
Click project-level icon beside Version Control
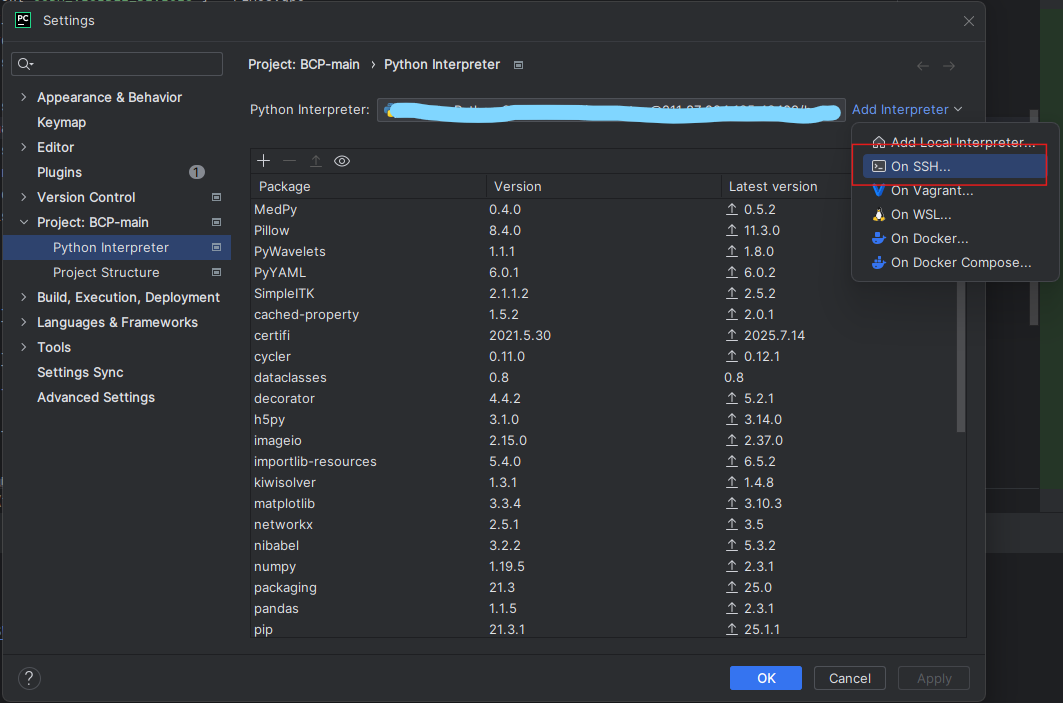point(216,197)
